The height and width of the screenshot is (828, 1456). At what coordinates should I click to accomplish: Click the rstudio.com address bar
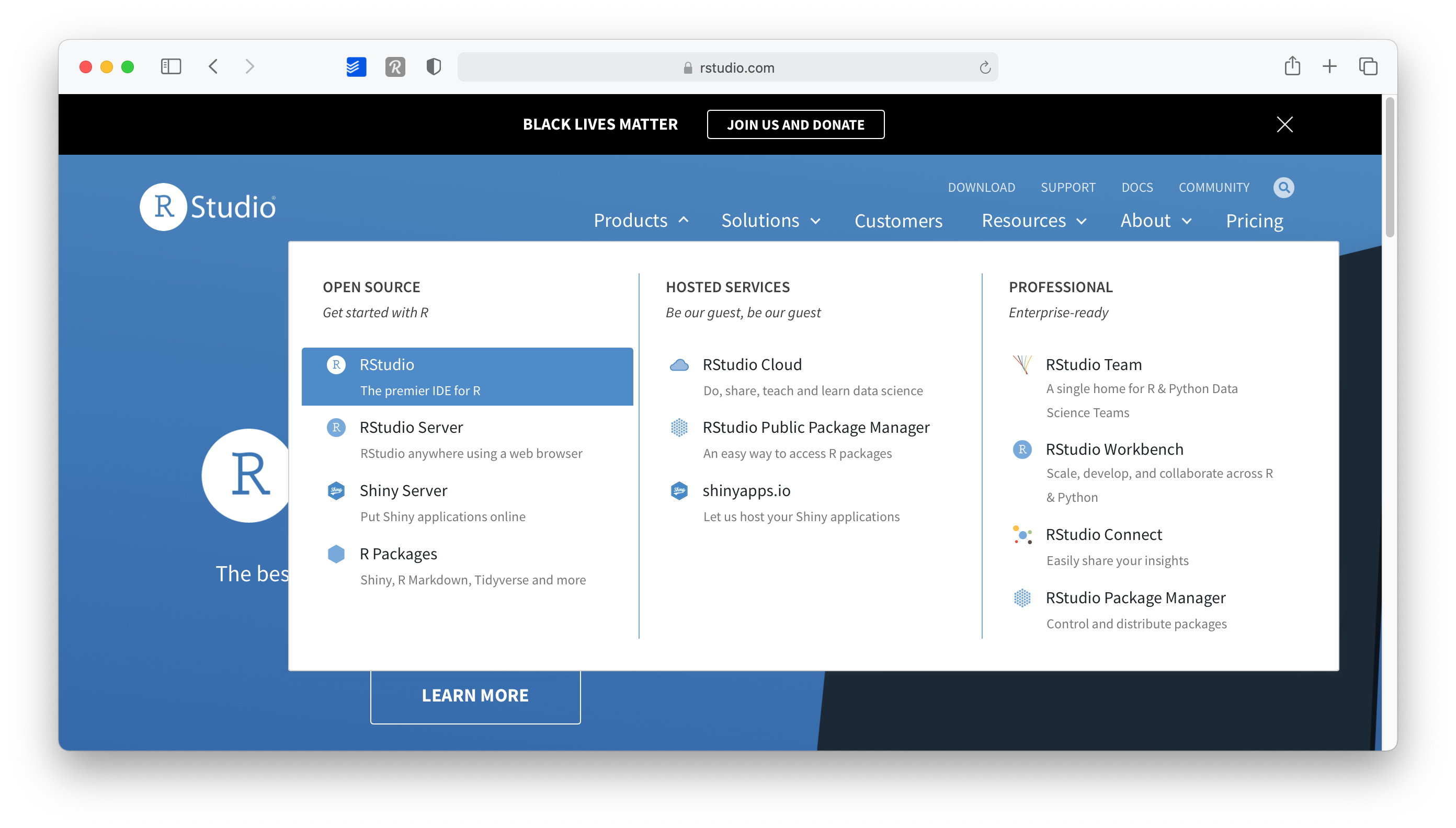pos(727,67)
